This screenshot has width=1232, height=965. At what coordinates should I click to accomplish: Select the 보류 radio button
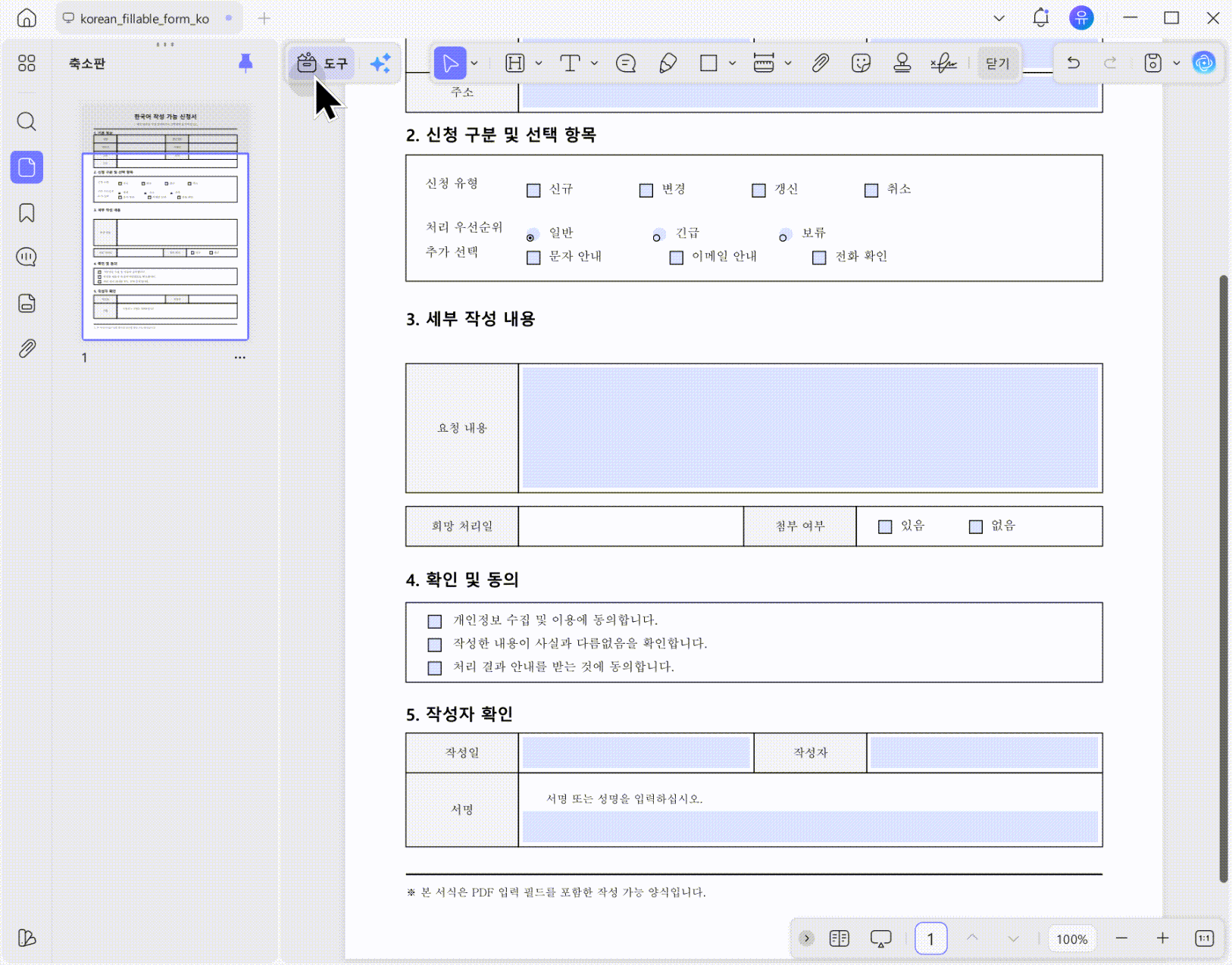pyautogui.click(x=784, y=236)
